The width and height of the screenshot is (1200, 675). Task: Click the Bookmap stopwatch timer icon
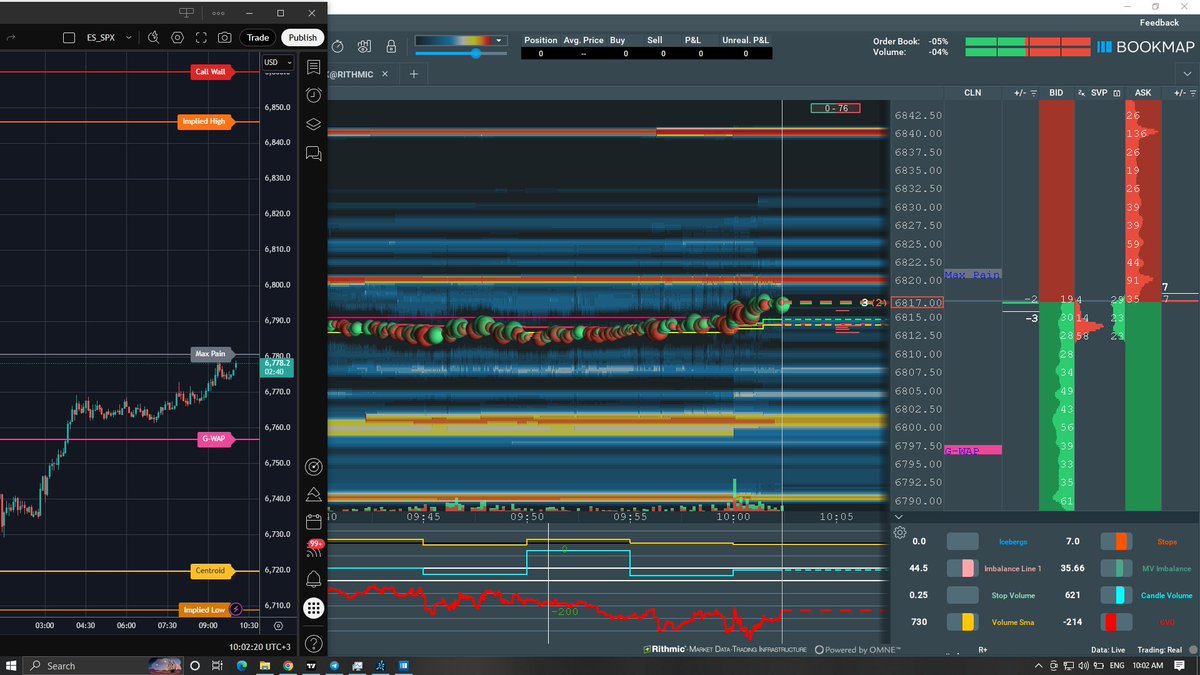pyautogui.click(x=338, y=46)
